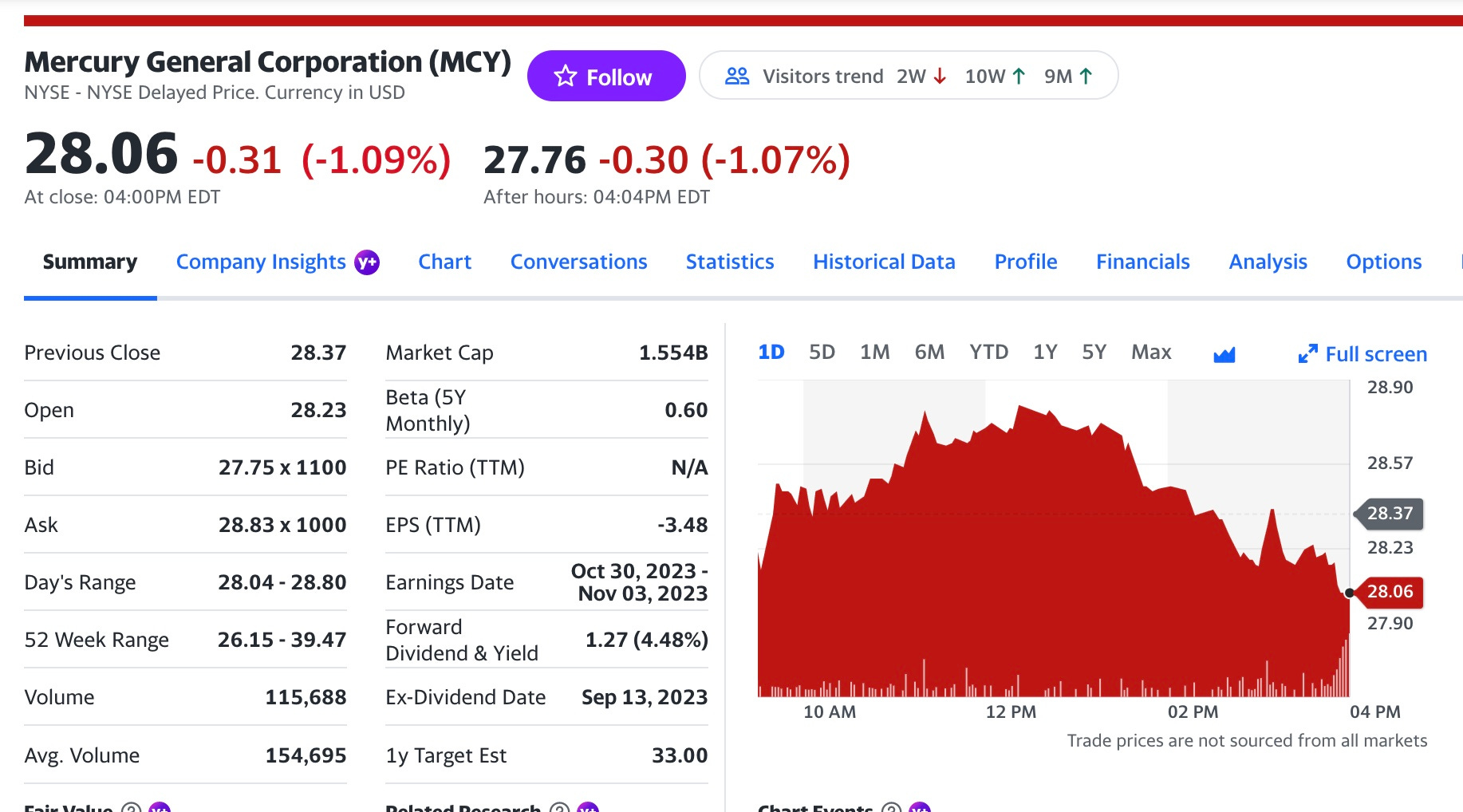Select the Summary tab
The image size is (1463, 812).
[x=90, y=262]
